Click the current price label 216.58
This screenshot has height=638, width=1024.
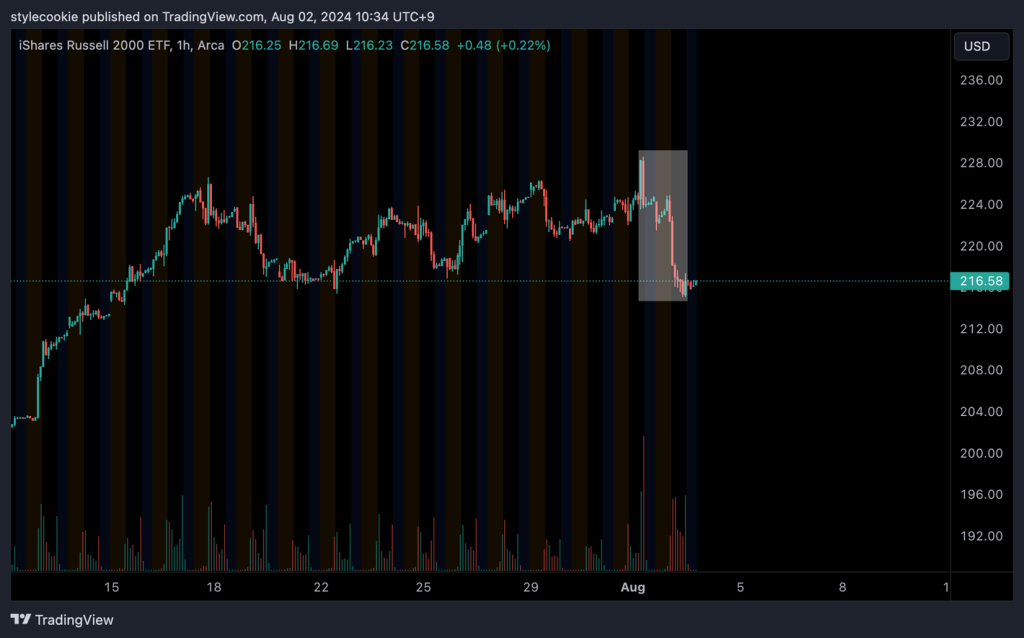tap(980, 282)
